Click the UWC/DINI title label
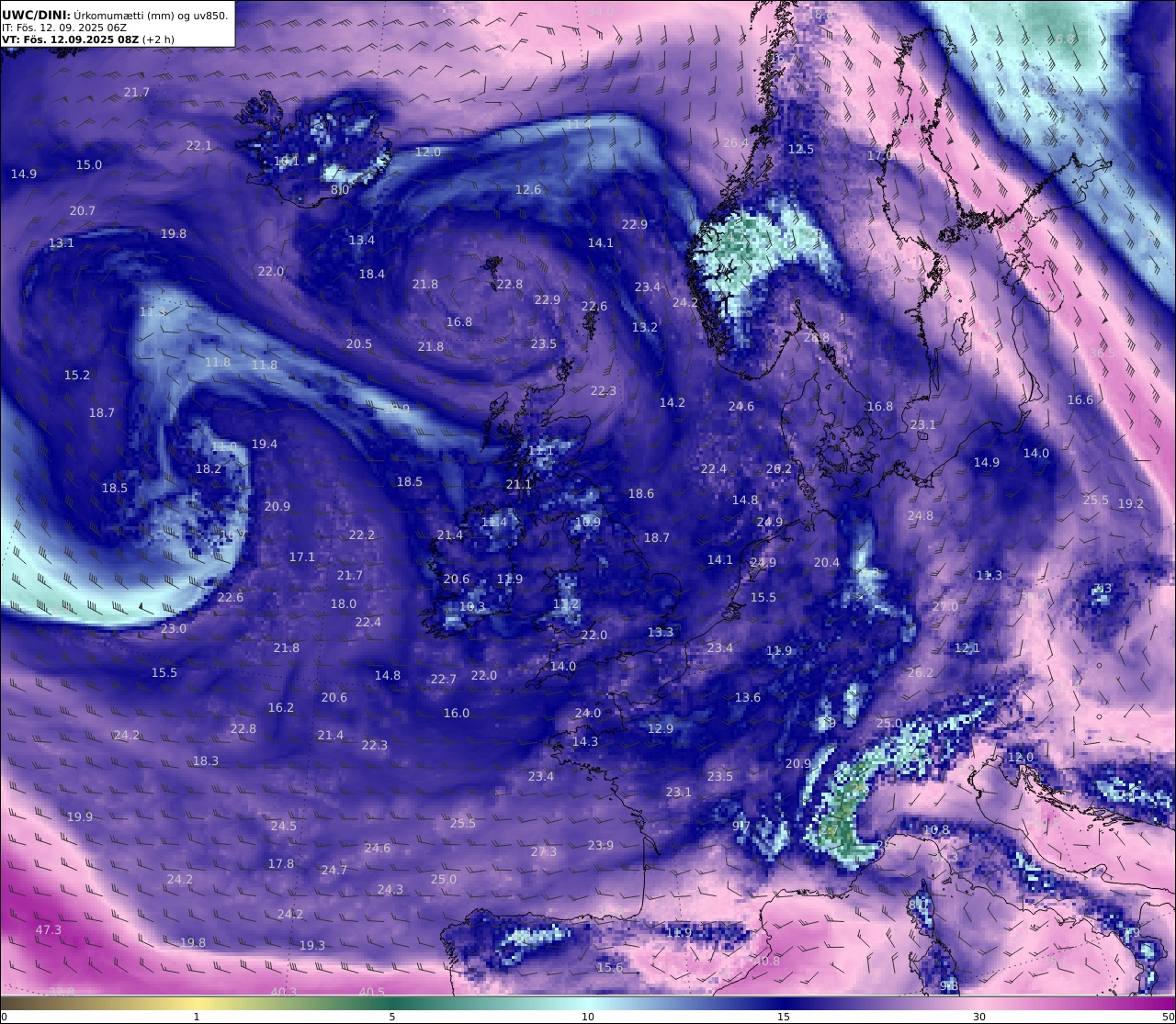 tap(35, 15)
